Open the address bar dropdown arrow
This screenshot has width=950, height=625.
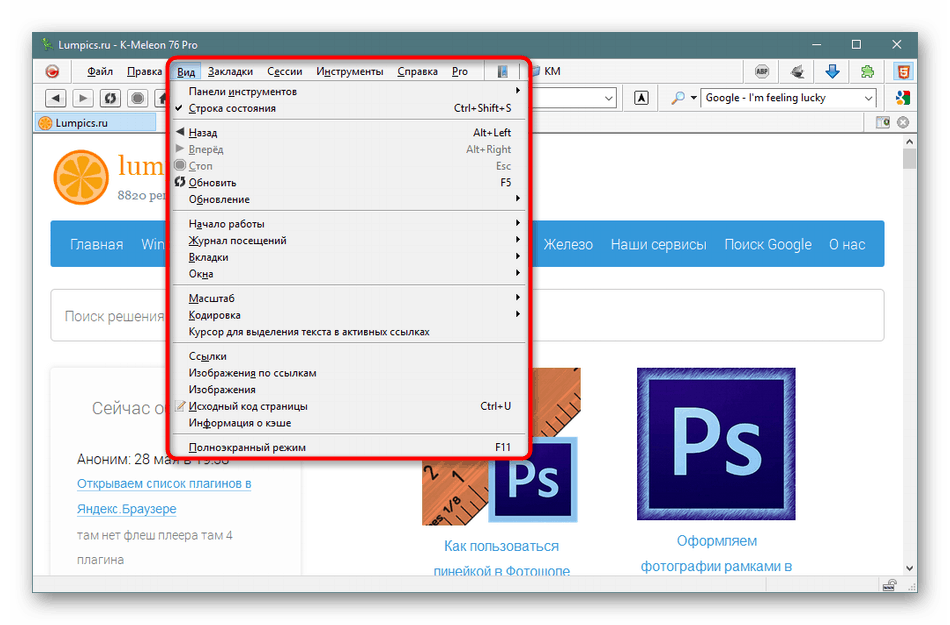[609, 98]
